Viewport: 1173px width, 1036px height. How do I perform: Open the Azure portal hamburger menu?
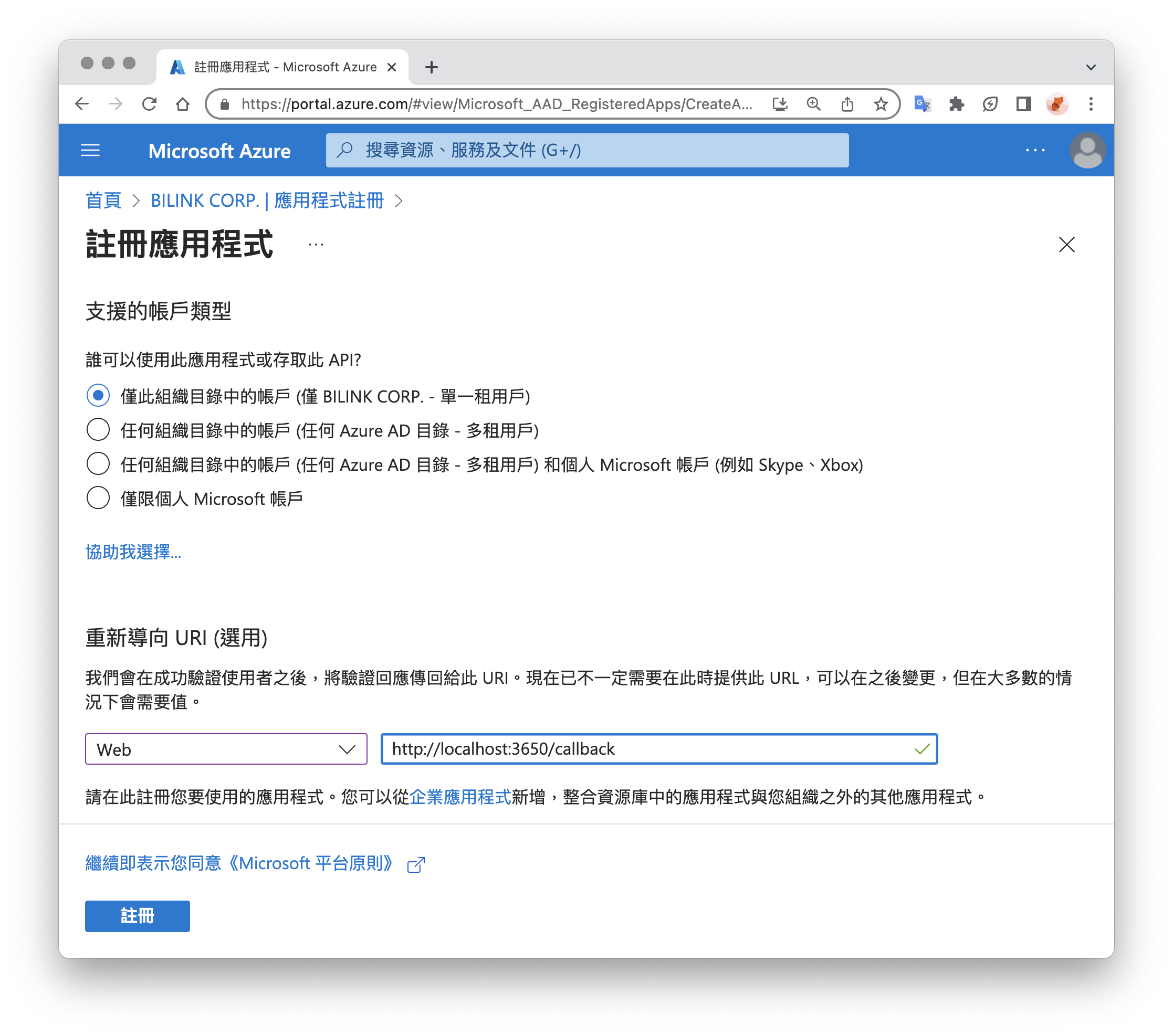pos(90,150)
